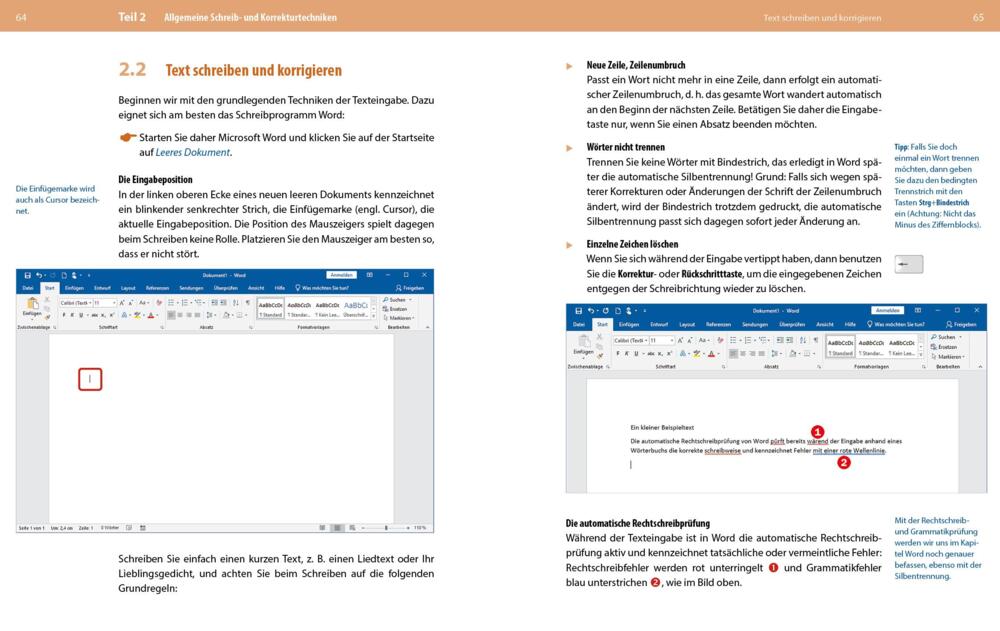Image resolution: width=1000 pixels, height=631 pixels.
Task: Toggle Underline (U) in the sample-text Word window
Action: pos(636,353)
